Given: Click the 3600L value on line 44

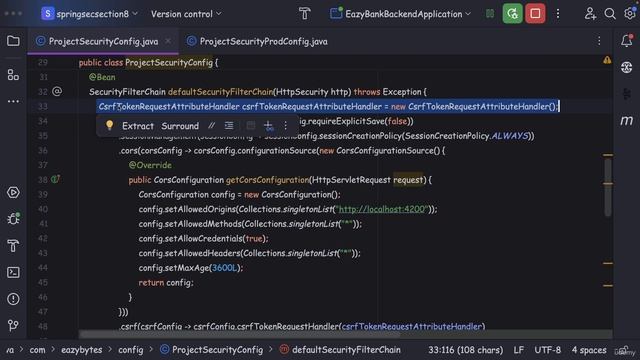Looking at the screenshot, I should click(224, 268).
